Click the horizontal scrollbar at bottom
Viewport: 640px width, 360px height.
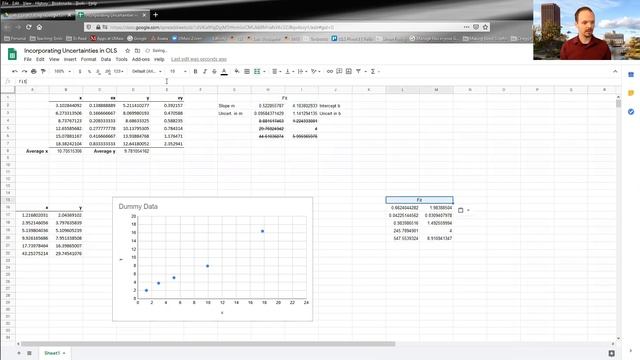208,344
